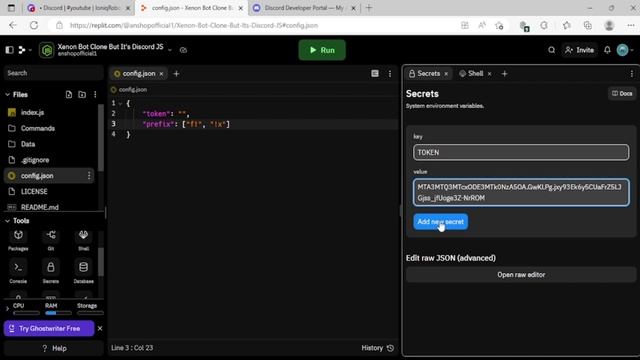Click Add new secret button
The height and width of the screenshot is (360, 640).
[440, 222]
